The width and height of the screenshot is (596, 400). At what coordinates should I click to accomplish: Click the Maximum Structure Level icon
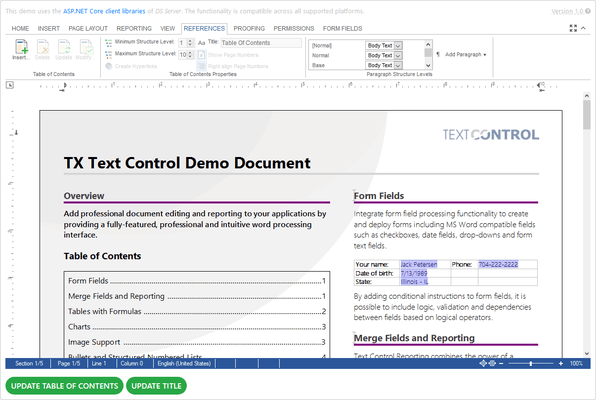[x=108, y=54]
